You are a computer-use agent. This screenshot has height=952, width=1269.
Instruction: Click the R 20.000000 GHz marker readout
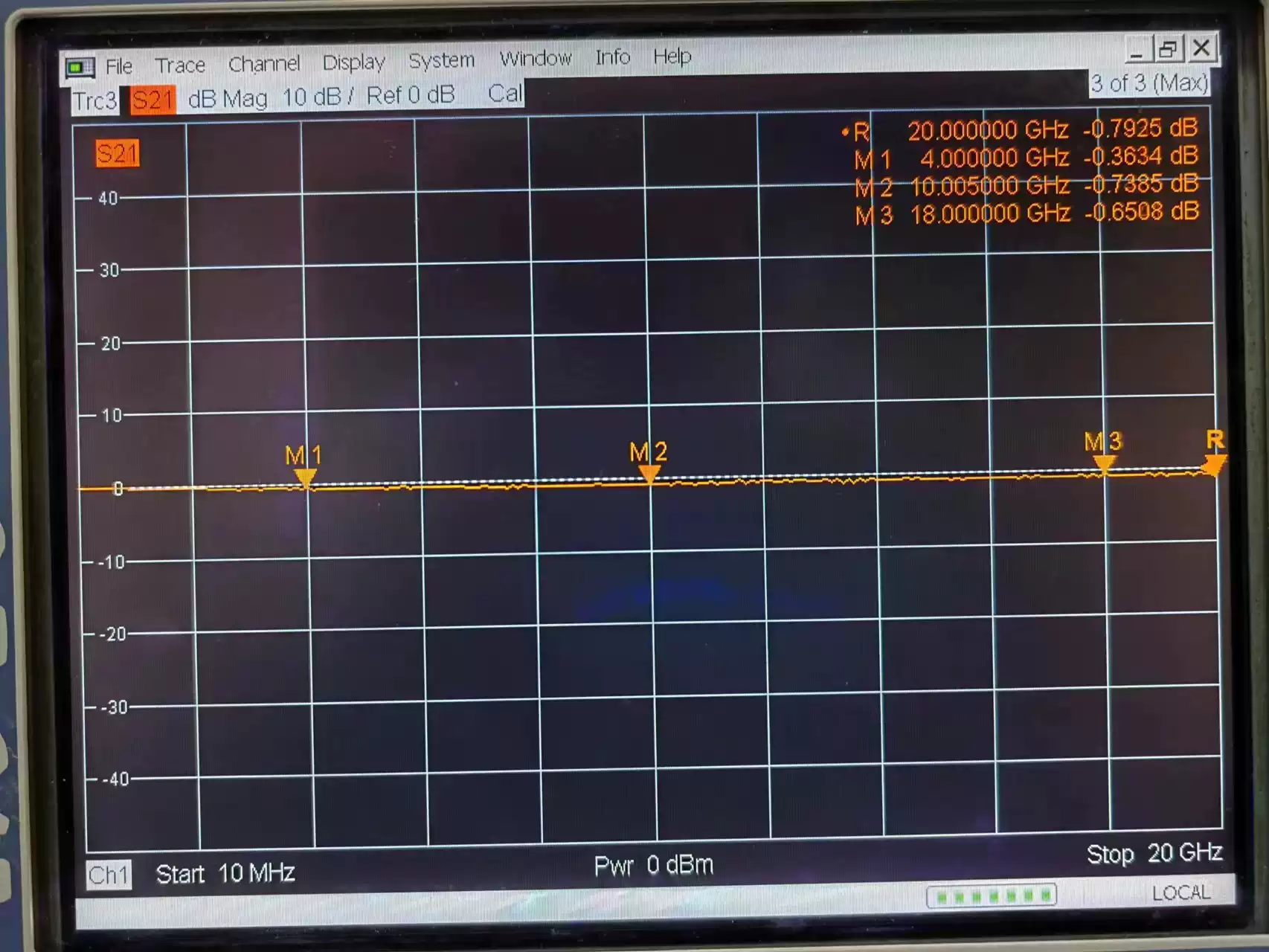(x=1020, y=130)
